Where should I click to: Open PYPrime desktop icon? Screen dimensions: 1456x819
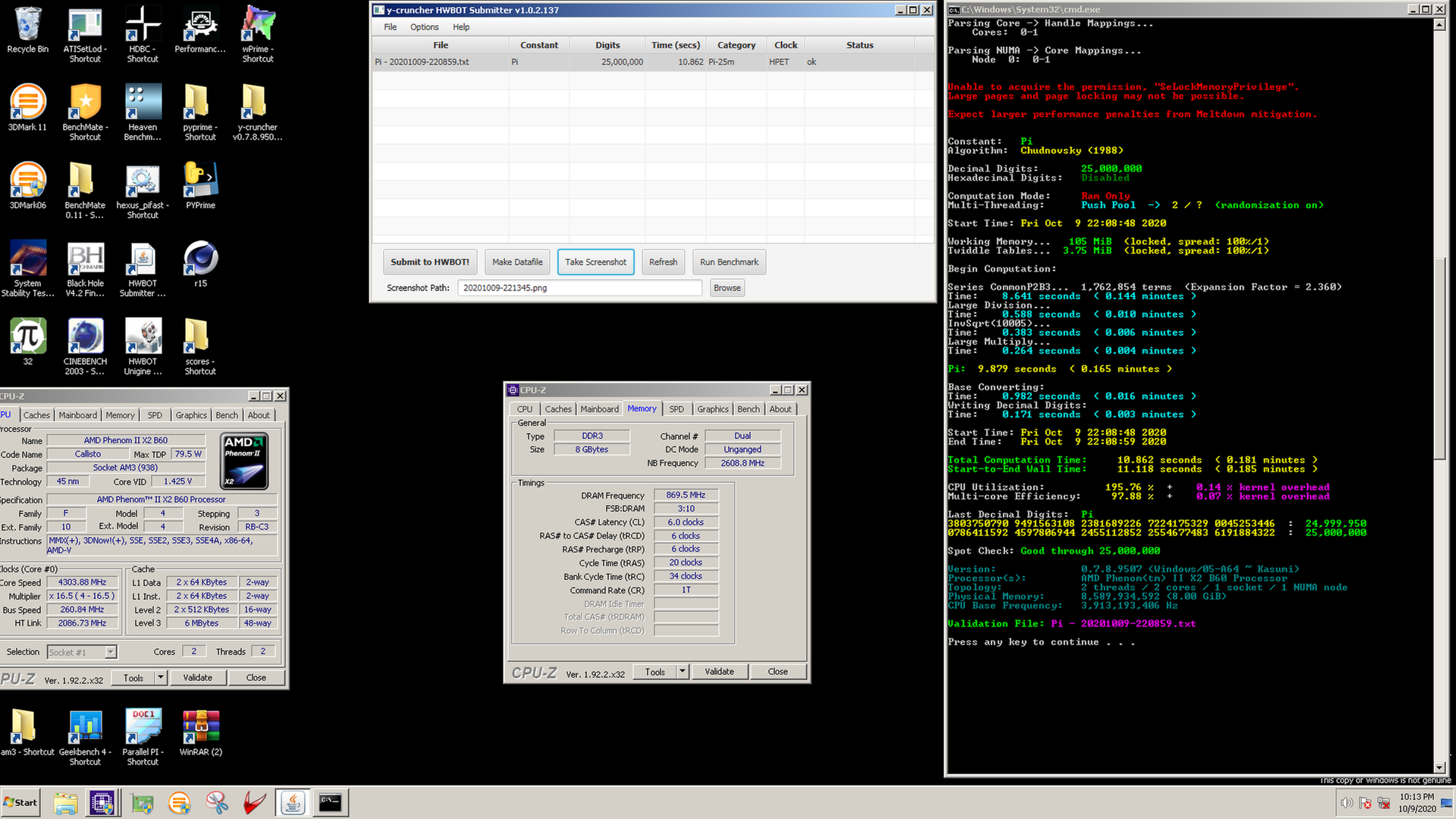(x=200, y=186)
